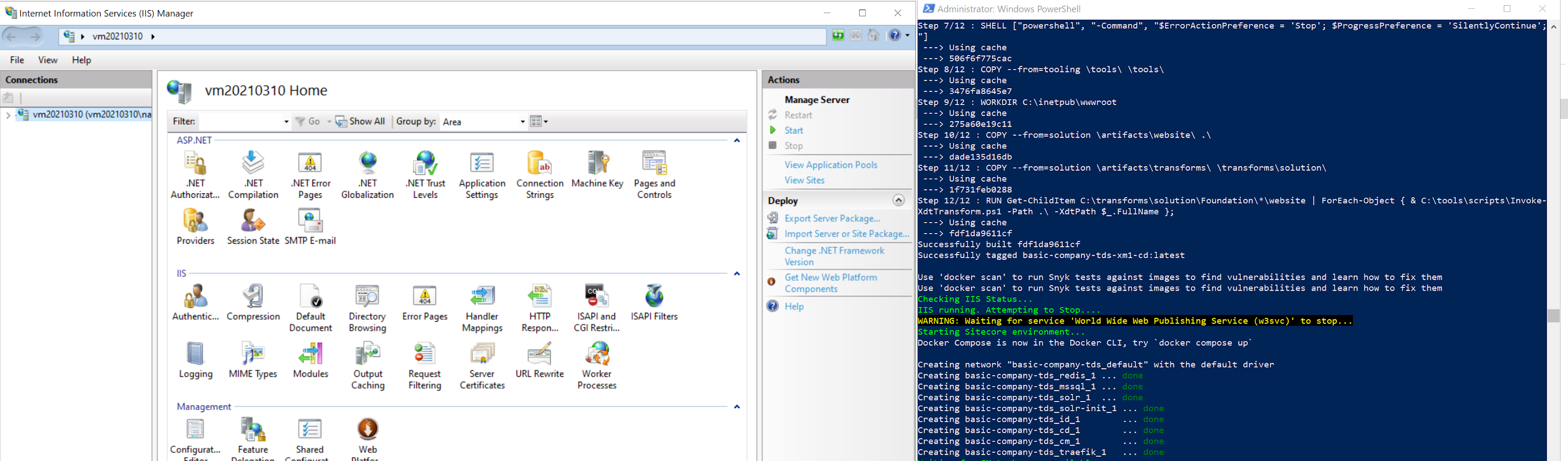Image resolution: width=1568 pixels, height=461 pixels.
Task: Click View Sites link
Action: [804, 180]
